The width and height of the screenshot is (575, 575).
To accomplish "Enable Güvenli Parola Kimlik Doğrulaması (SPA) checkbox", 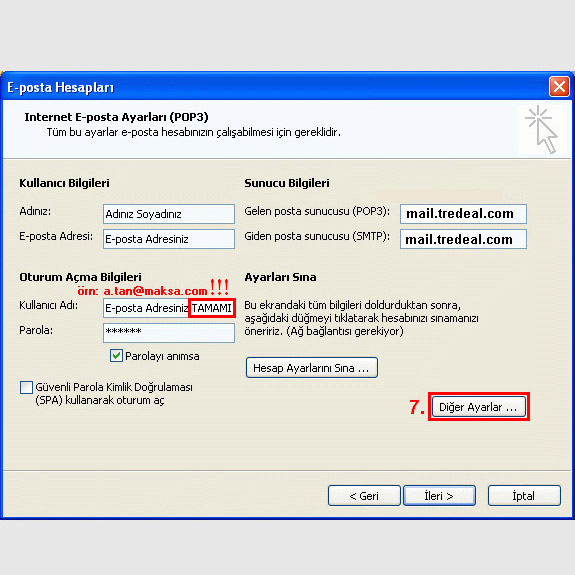I will pos(26,387).
